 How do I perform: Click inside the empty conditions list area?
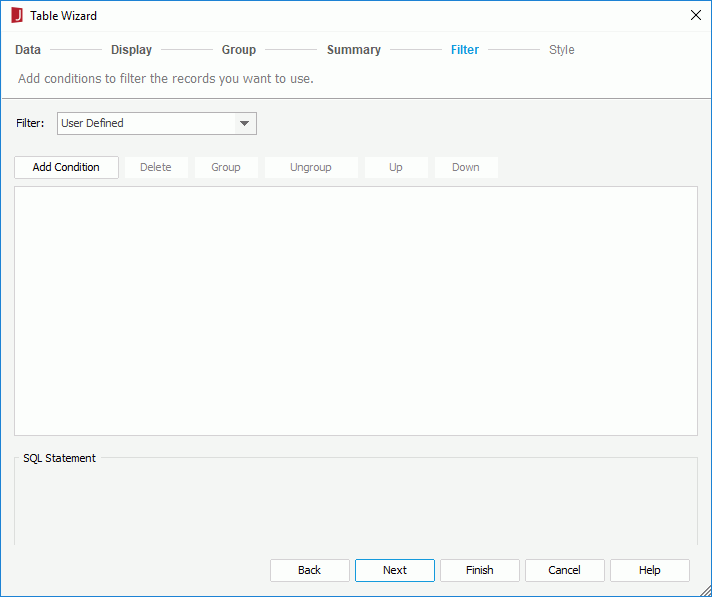pyautogui.click(x=356, y=311)
